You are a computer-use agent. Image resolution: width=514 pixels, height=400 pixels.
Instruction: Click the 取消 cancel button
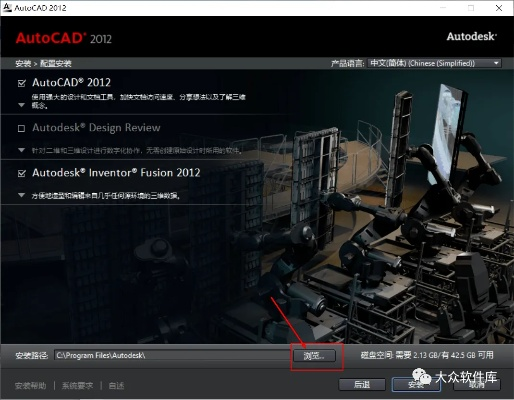477,385
